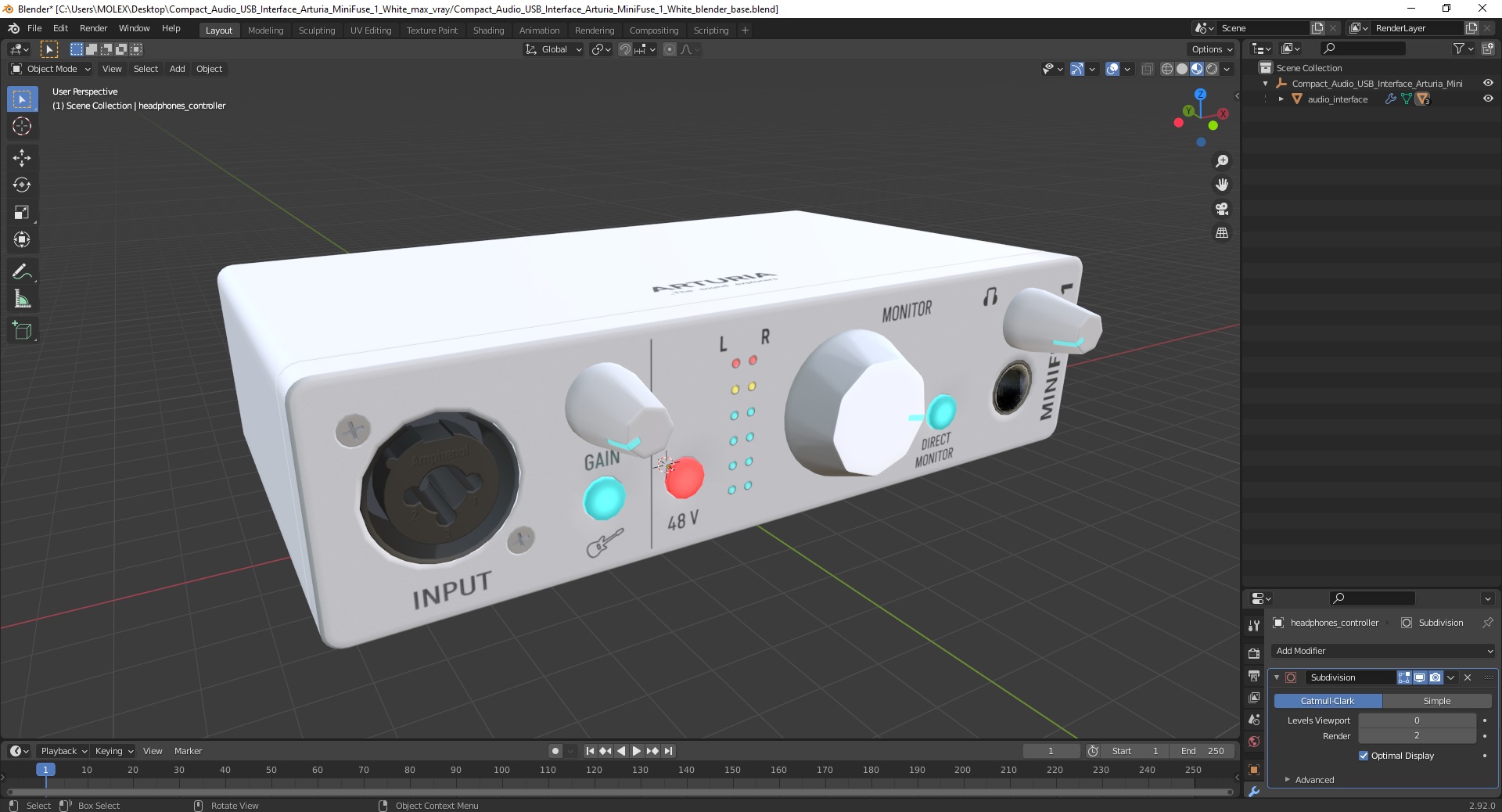The image size is (1502, 812).
Task: Pick the Add Cube tool
Action: [x=22, y=331]
